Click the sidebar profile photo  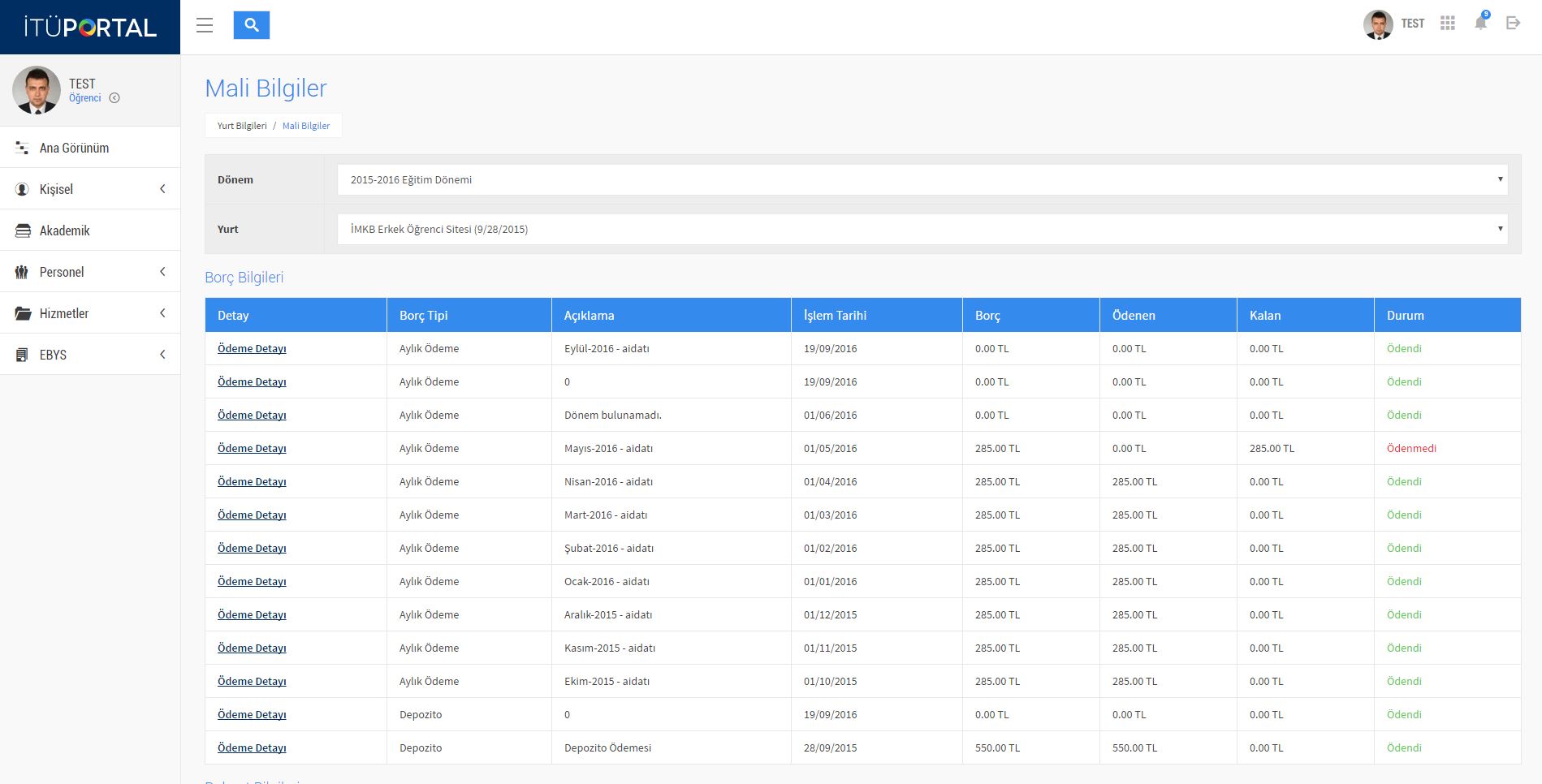[37, 90]
